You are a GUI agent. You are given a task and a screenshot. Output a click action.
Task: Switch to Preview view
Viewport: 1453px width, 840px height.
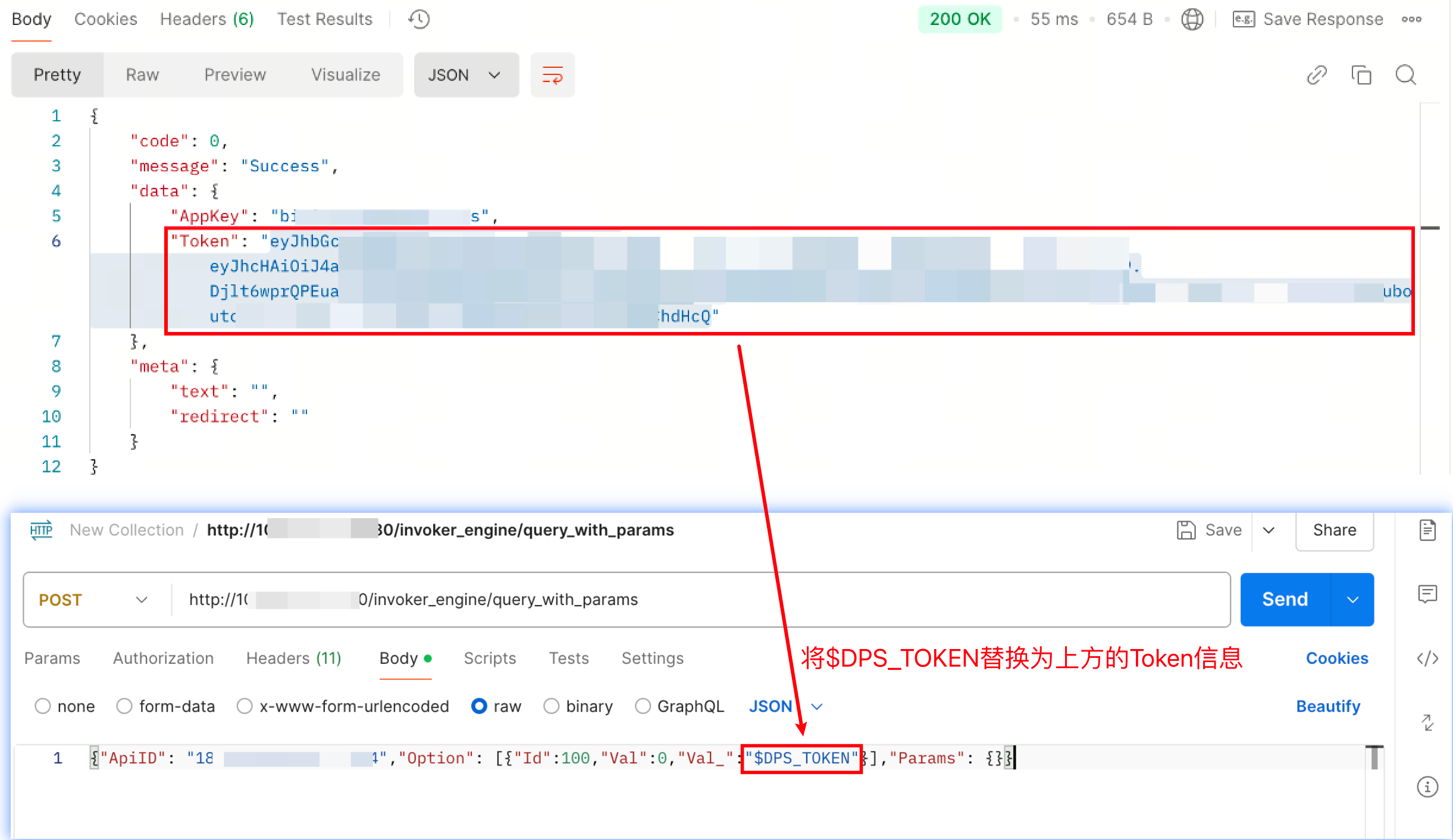tap(235, 75)
